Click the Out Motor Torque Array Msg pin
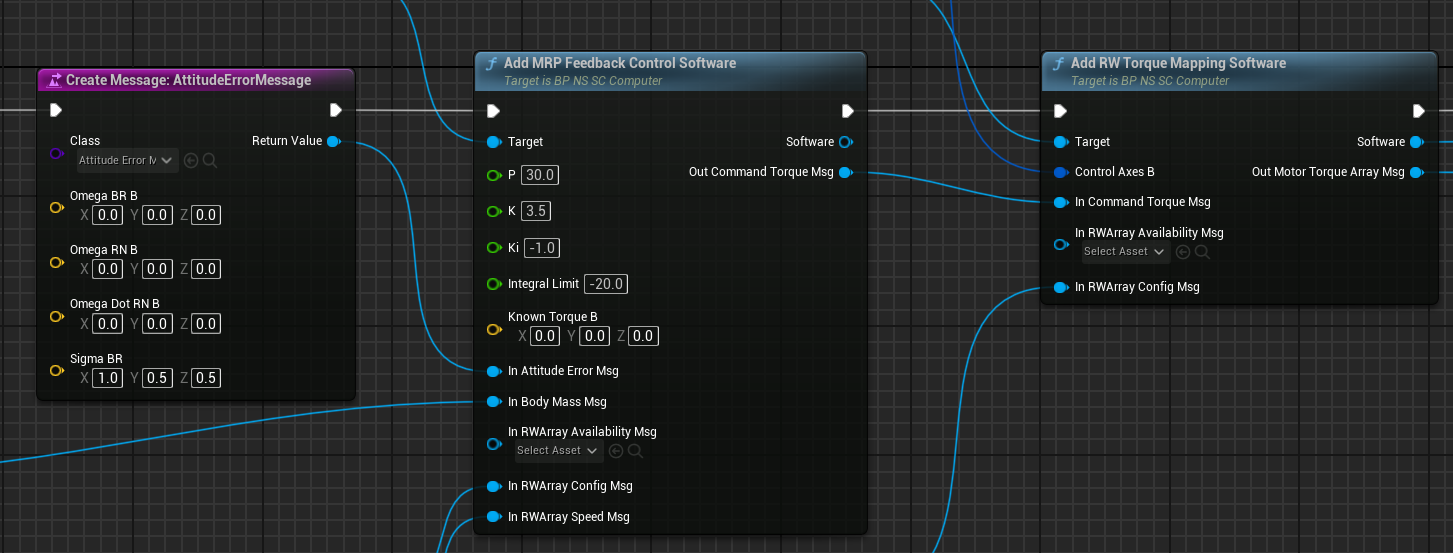This screenshot has width=1453, height=553. pos(1416,172)
